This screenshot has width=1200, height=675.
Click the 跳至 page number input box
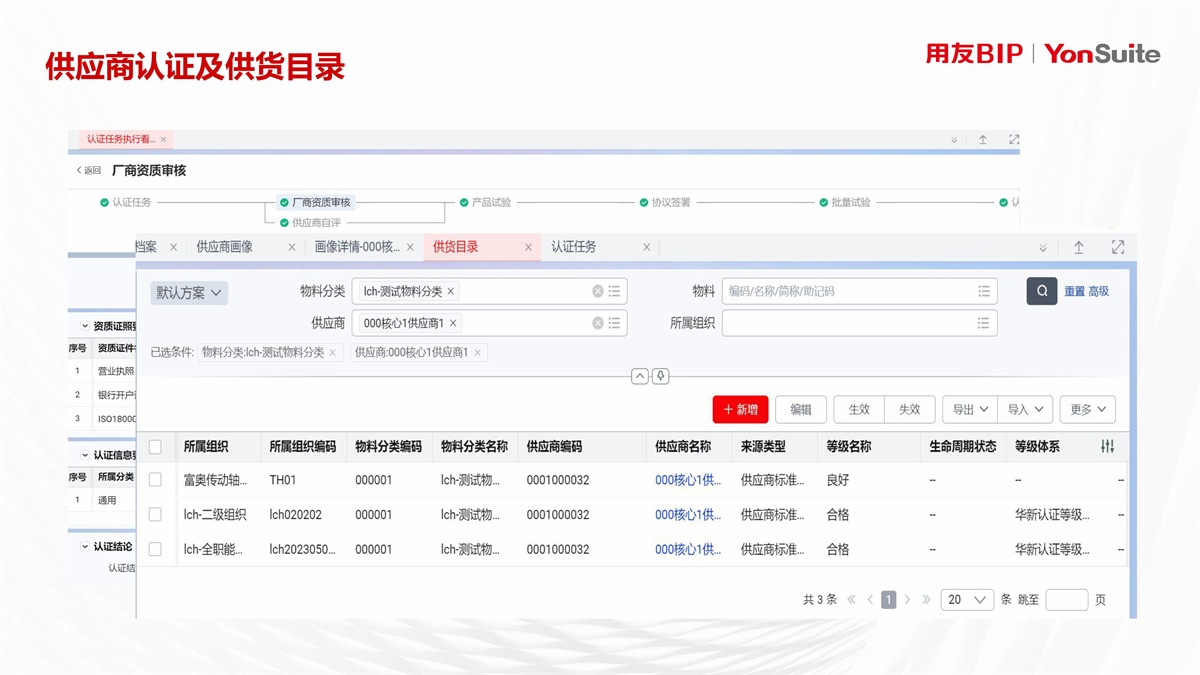coord(1066,599)
